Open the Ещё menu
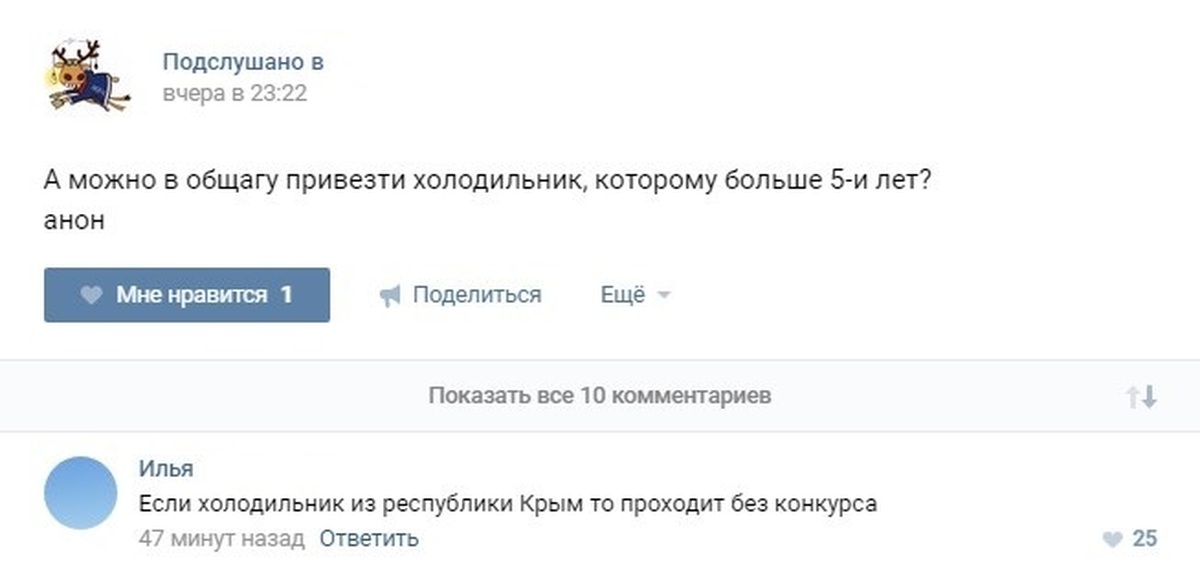The height and width of the screenshot is (570, 1200). tap(622, 295)
